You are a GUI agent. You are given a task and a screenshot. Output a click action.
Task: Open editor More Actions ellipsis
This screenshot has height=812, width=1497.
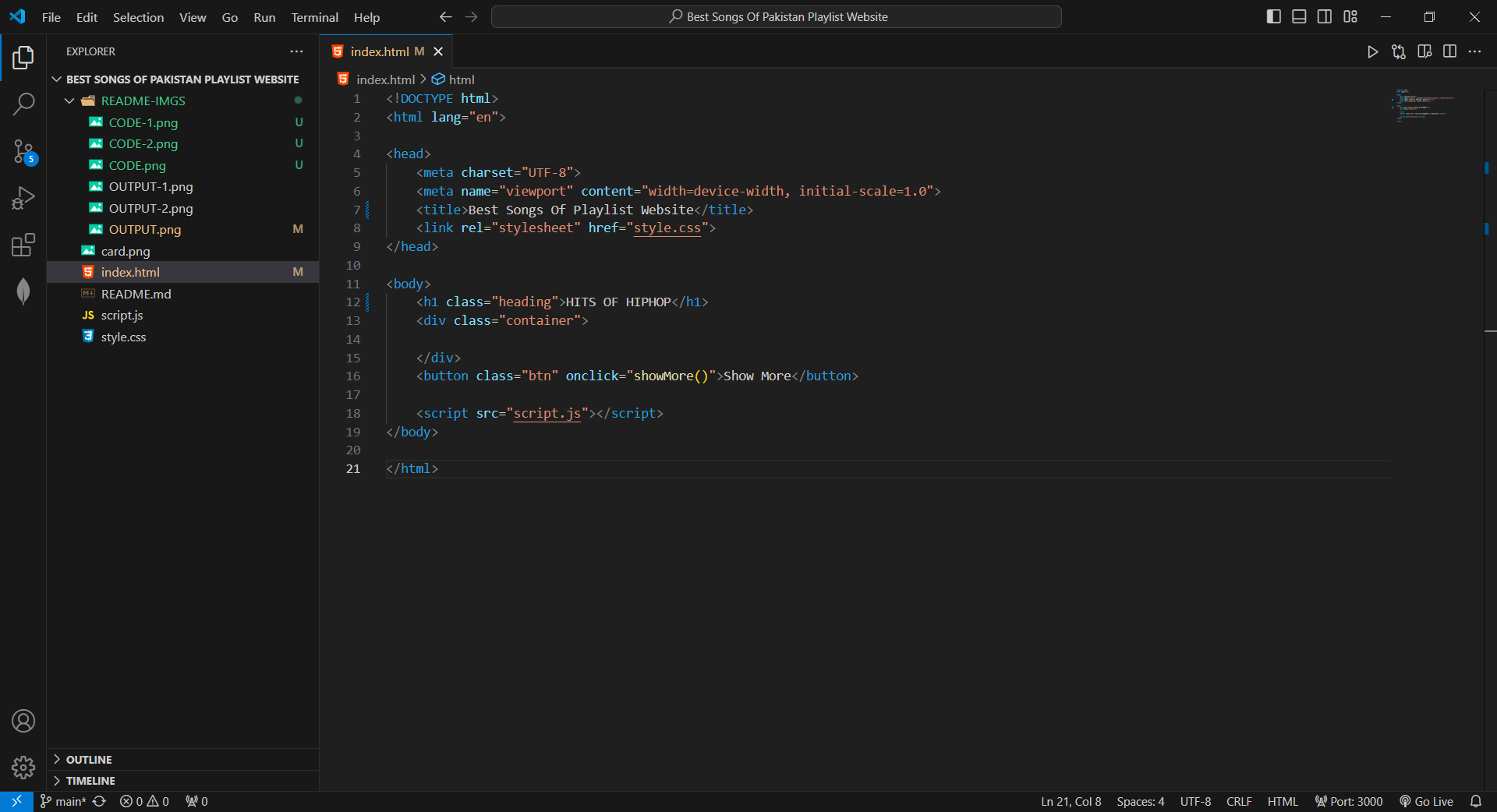pyautogui.click(x=1474, y=51)
